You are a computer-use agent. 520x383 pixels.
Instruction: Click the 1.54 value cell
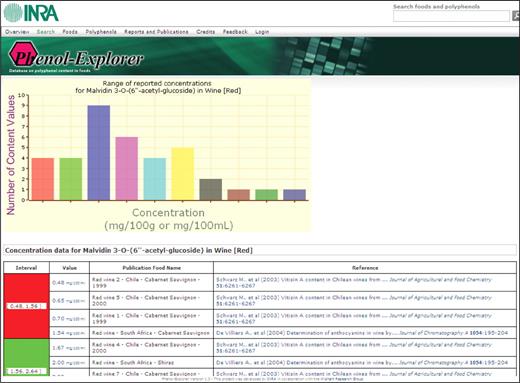coord(69,333)
